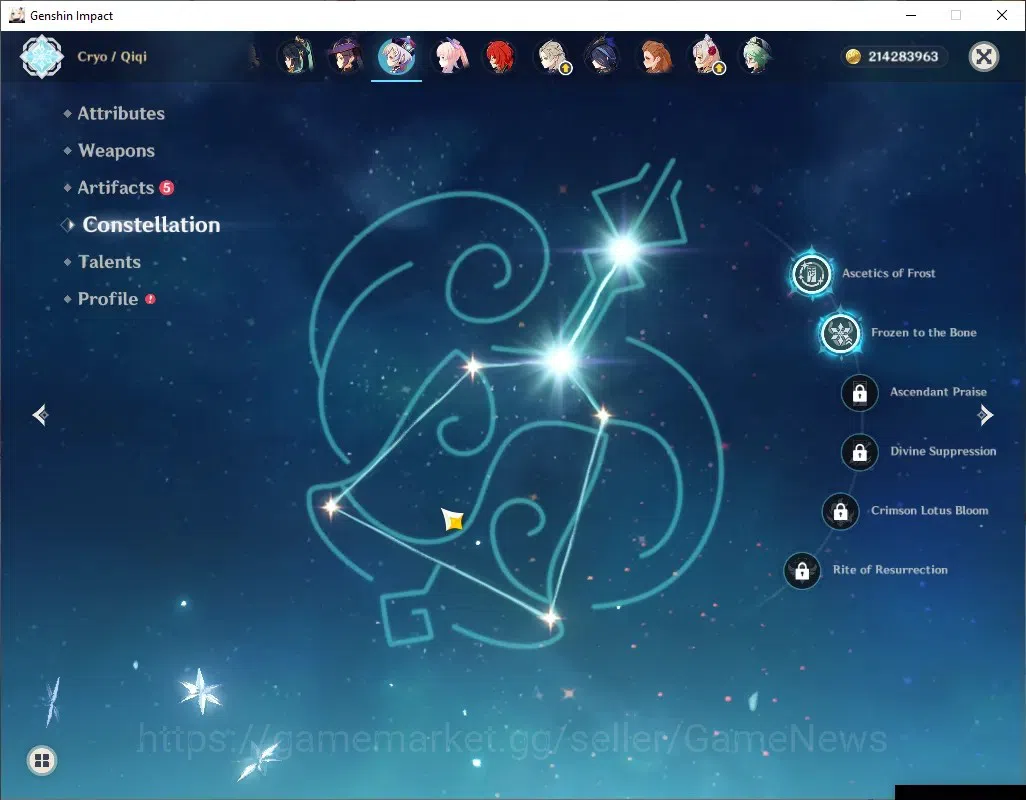Screen dimensions: 1026x800
Task: Select the blonde character with upgrade arrow
Action: coord(553,56)
